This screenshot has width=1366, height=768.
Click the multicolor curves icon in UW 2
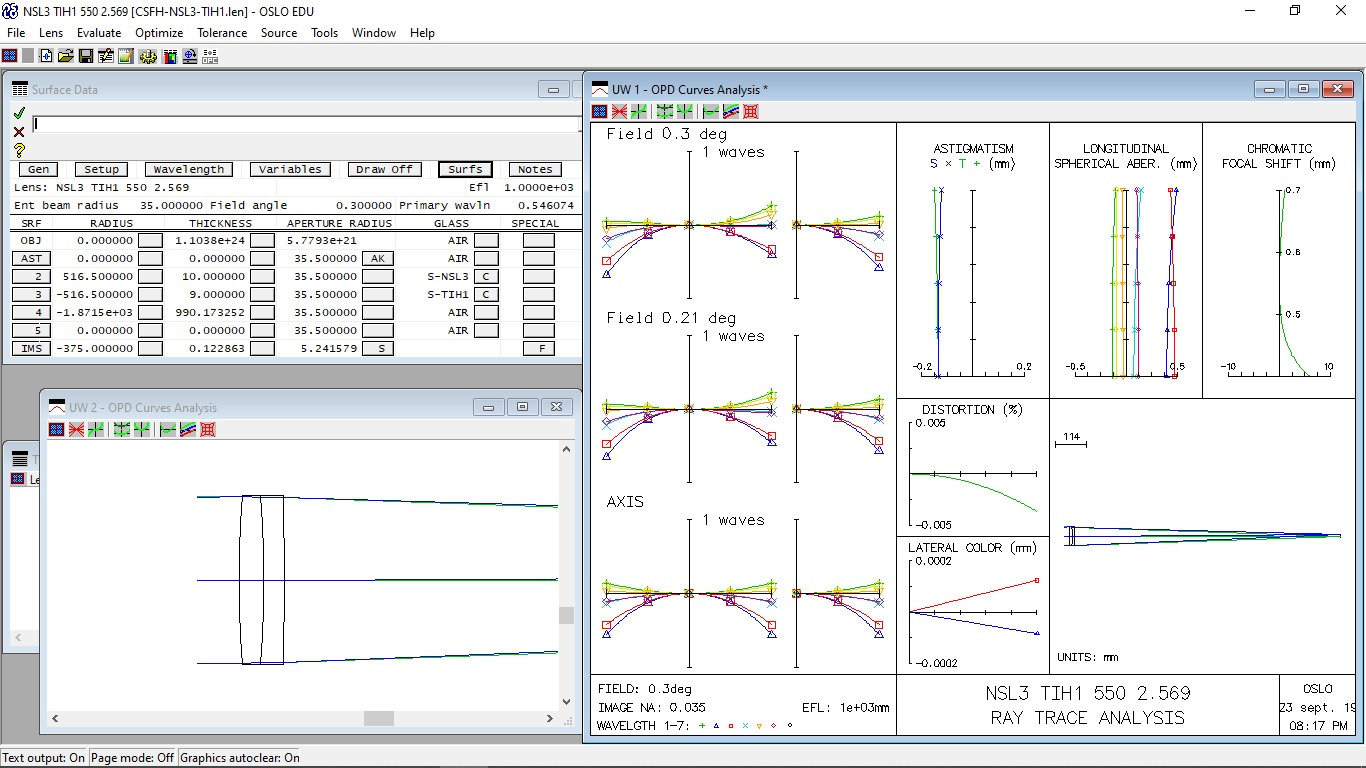[188, 429]
